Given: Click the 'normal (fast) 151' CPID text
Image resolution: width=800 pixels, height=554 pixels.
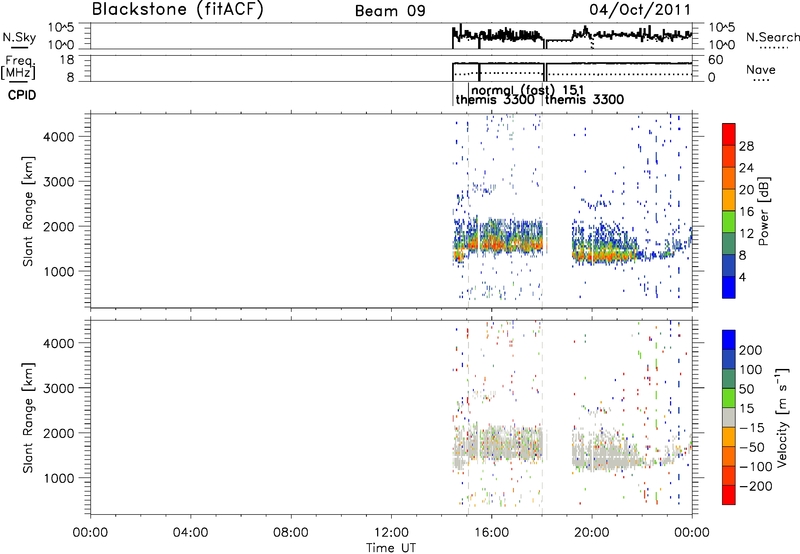Looking at the screenshot, I should (528, 90).
